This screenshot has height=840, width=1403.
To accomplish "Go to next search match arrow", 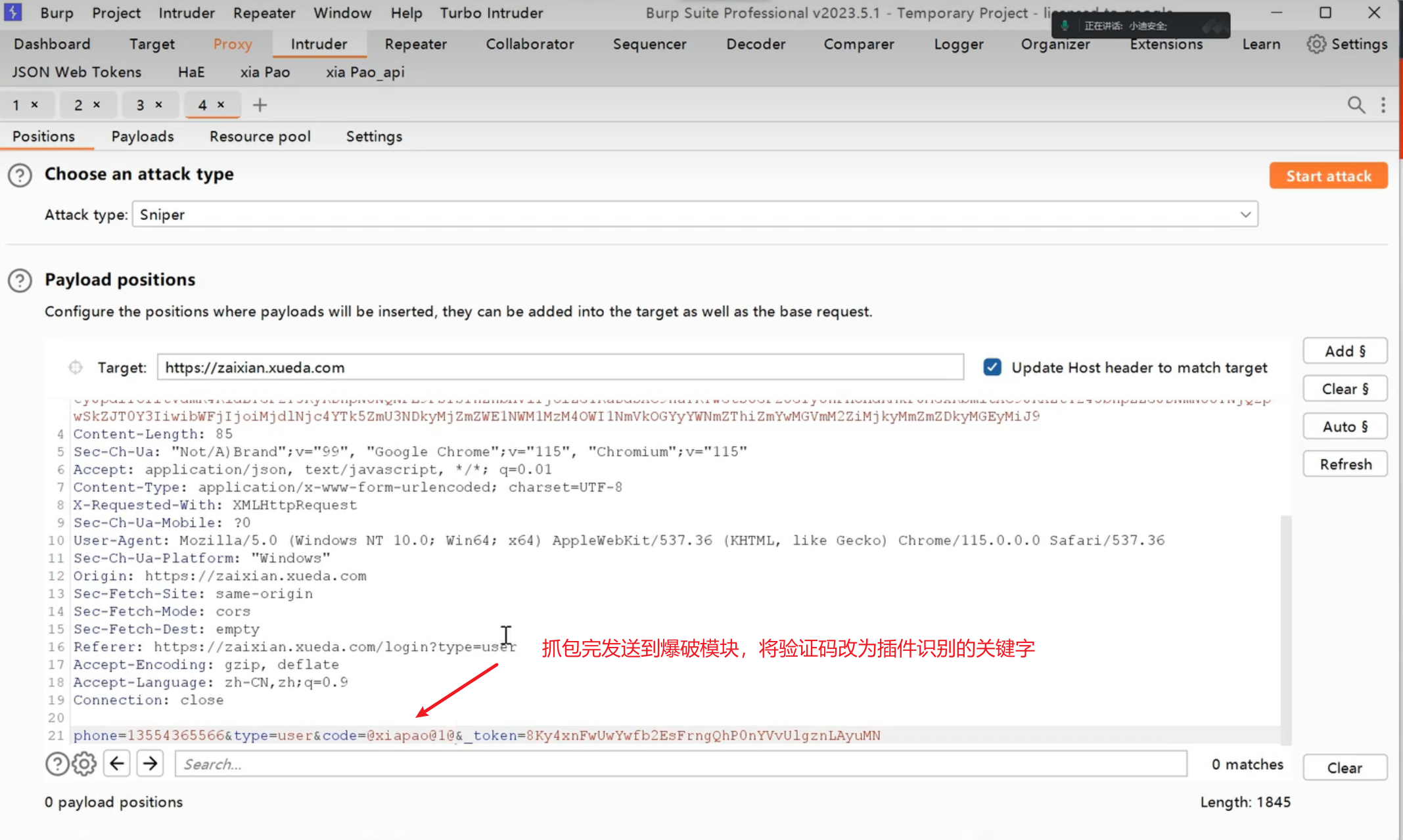I will pos(150,764).
